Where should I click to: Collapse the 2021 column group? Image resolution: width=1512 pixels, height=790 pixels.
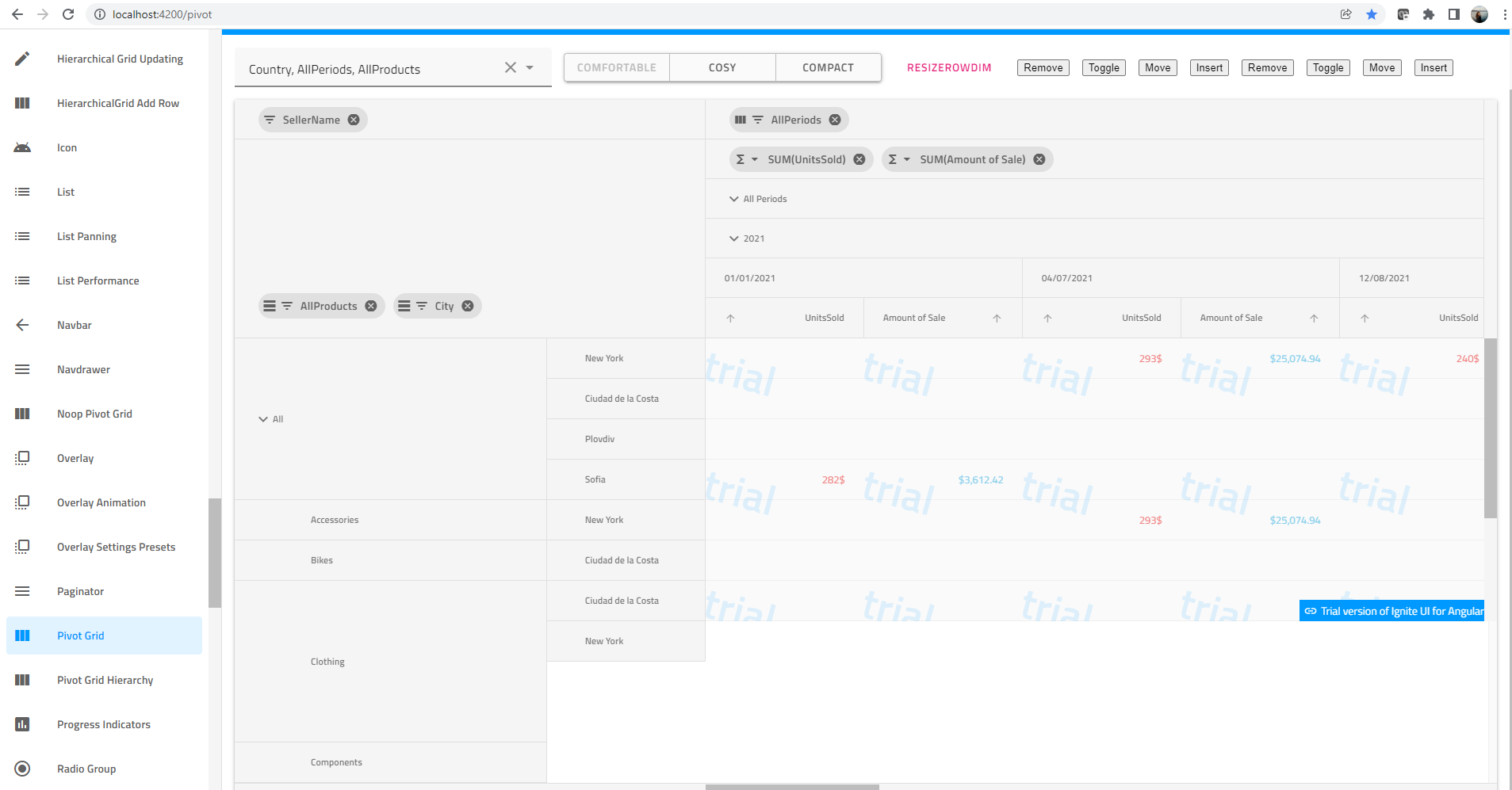(733, 238)
